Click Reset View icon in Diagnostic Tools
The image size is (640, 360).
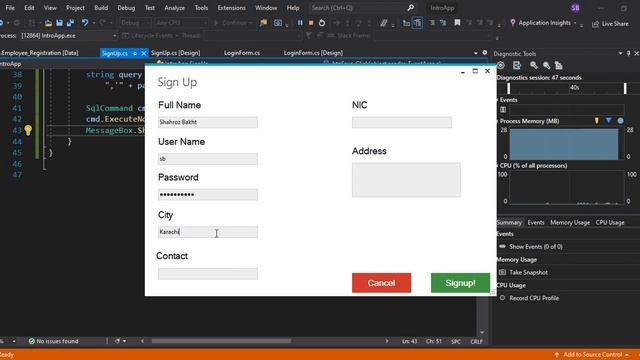(559, 65)
